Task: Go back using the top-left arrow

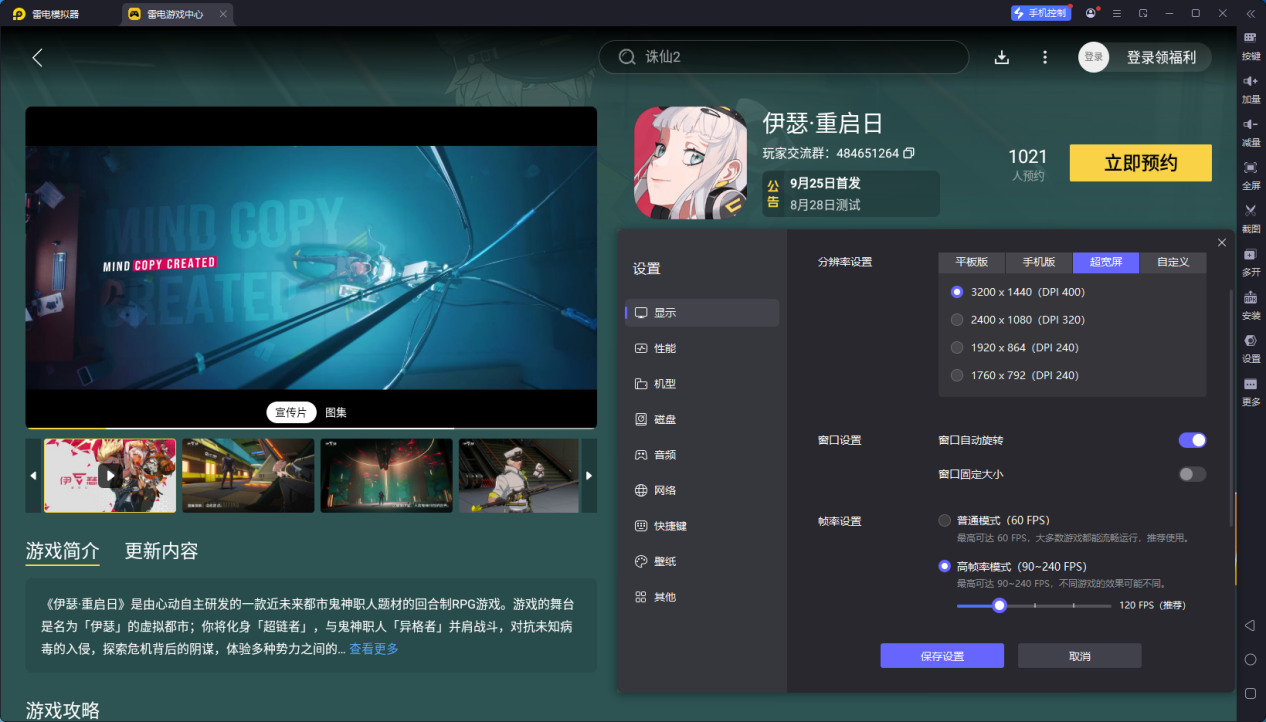Action: [37, 57]
